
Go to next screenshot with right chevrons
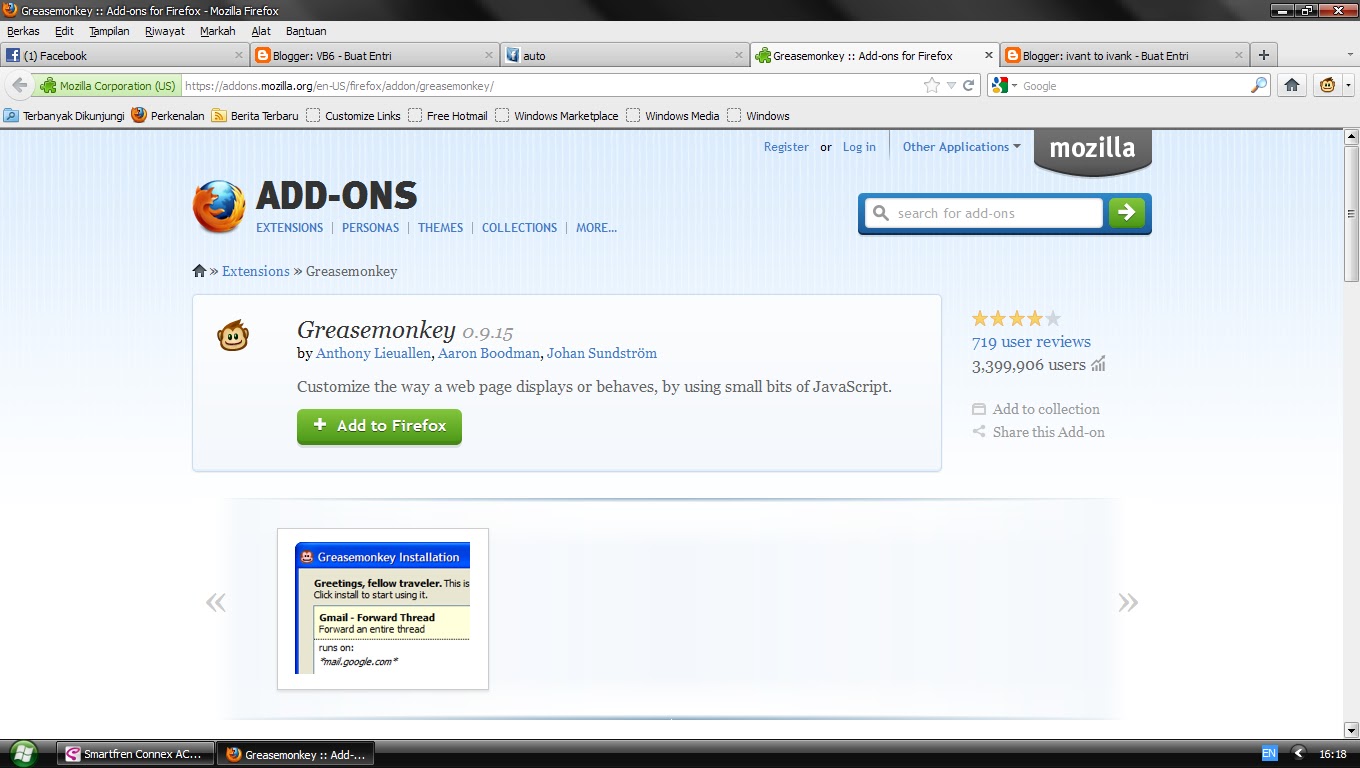click(1128, 602)
